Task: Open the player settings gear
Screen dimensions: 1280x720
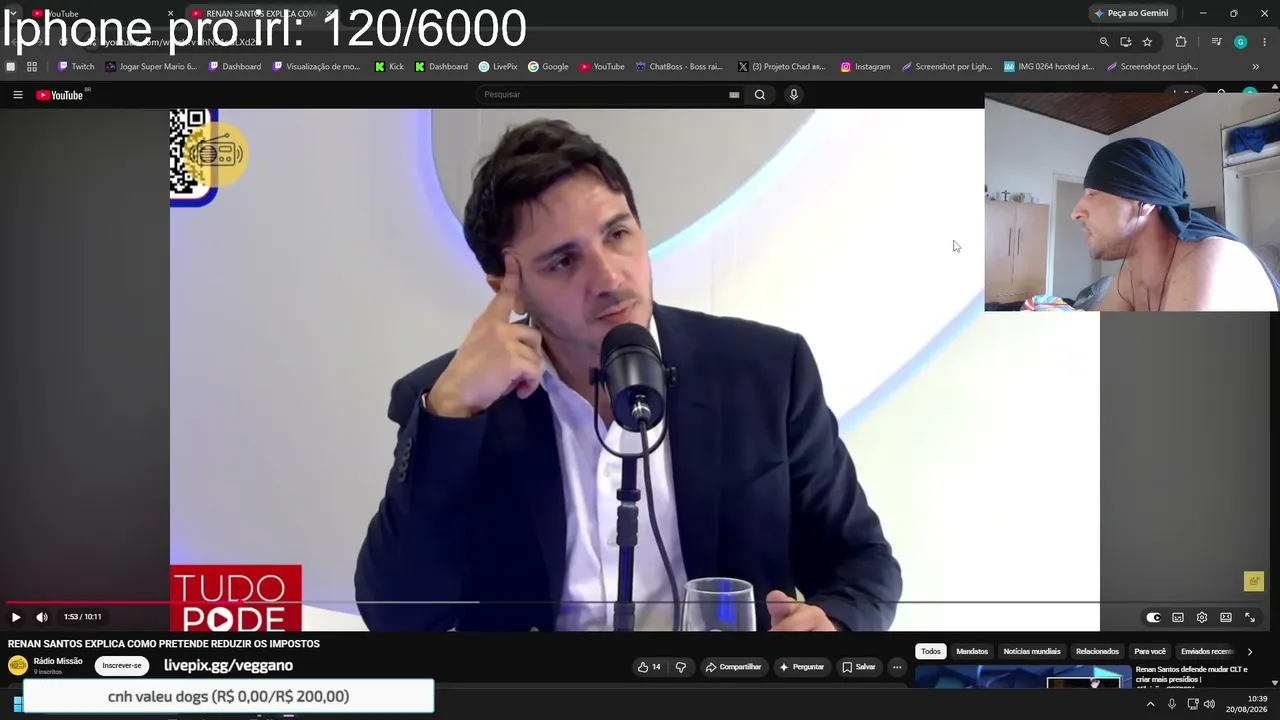Action: pyautogui.click(x=1202, y=617)
